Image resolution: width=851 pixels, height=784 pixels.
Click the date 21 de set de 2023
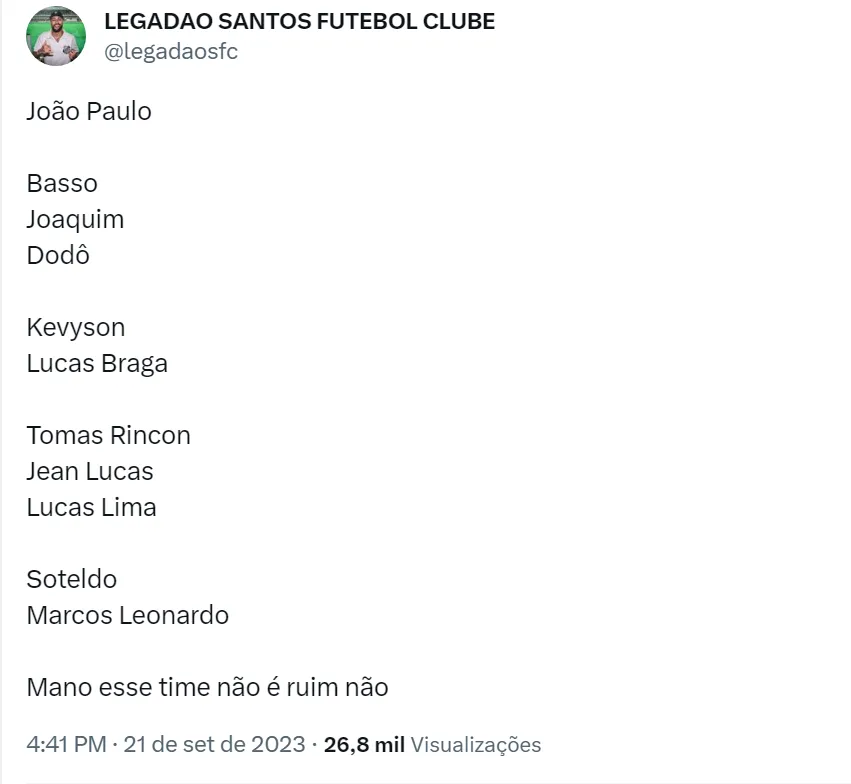[x=216, y=745]
